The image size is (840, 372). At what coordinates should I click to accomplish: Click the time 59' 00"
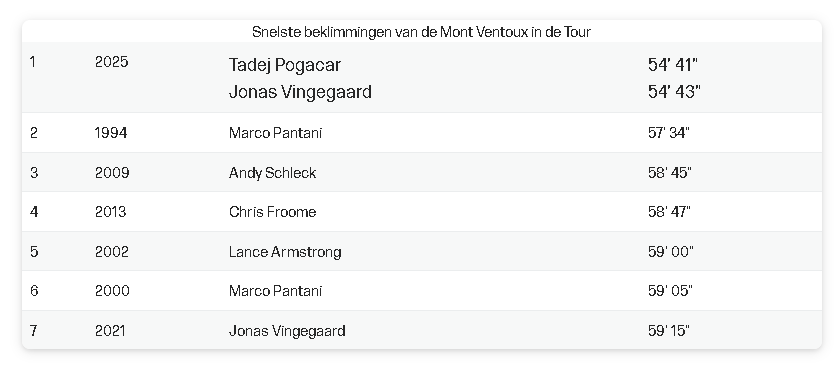click(x=671, y=251)
